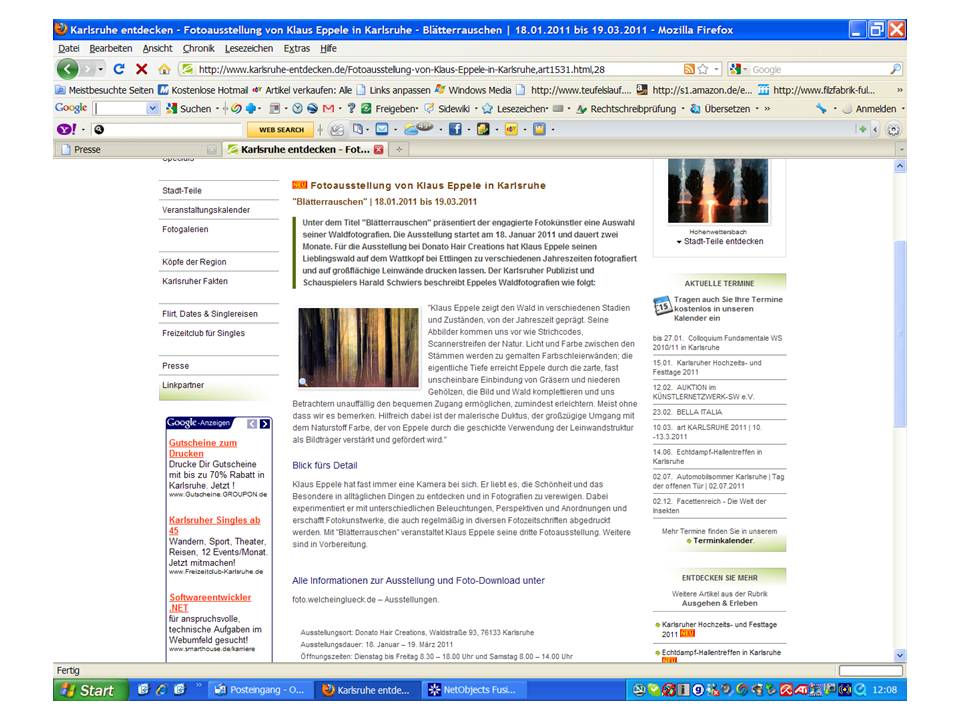Image resolution: width=960 pixels, height=720 pixels.
Task: Close the Karlsruhe entdecken tab
Action: pos(378,149)
